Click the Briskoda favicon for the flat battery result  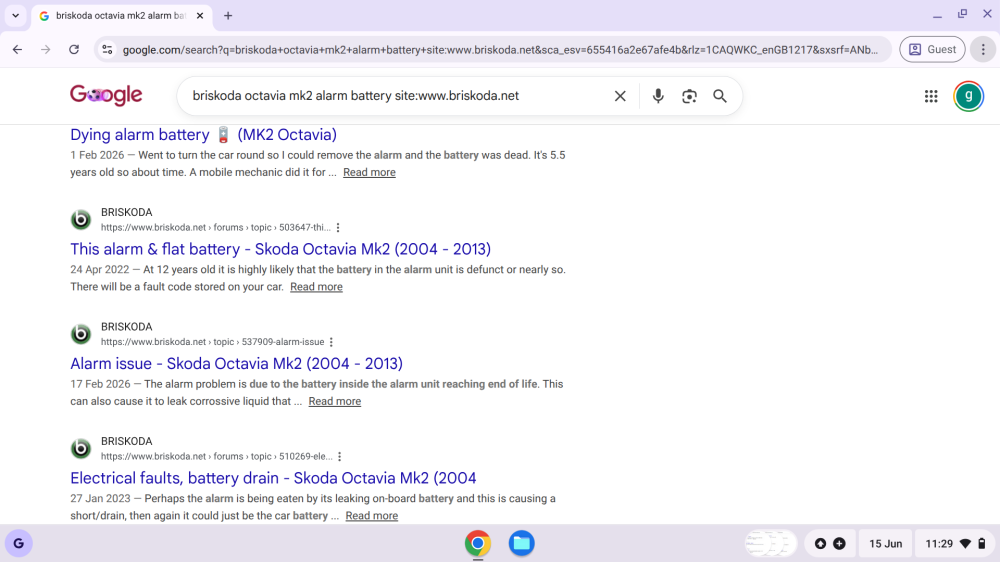81,219
